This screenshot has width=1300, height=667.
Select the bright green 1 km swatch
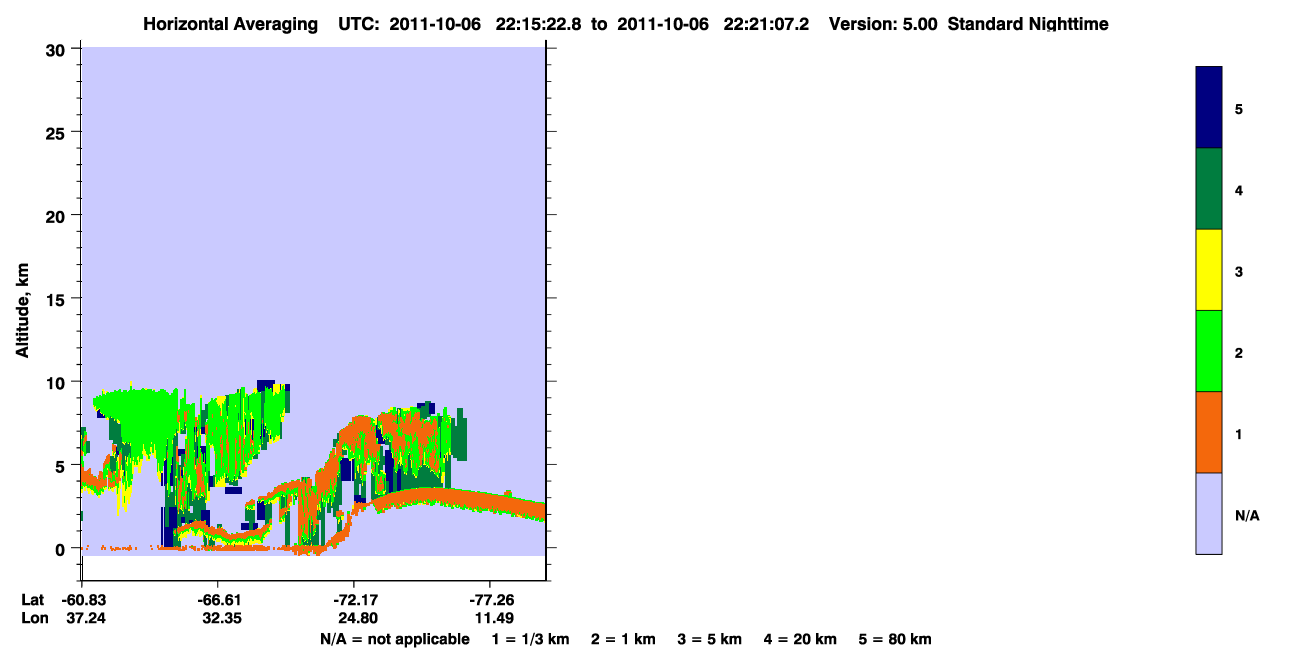(x=1209, y=351)
